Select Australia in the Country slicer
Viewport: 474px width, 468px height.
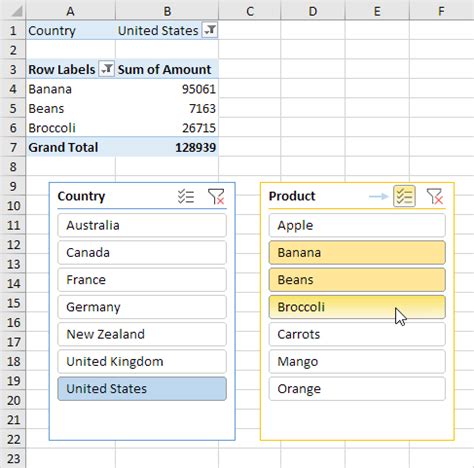(142, 225)
